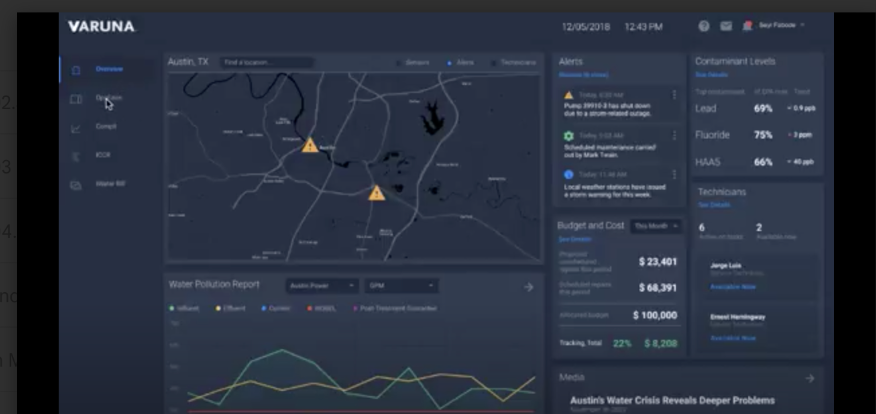Open options menu for pump shutdown alert
This screenshot has width=876, height=414.
pyautogui.click(x=674, y=95)
